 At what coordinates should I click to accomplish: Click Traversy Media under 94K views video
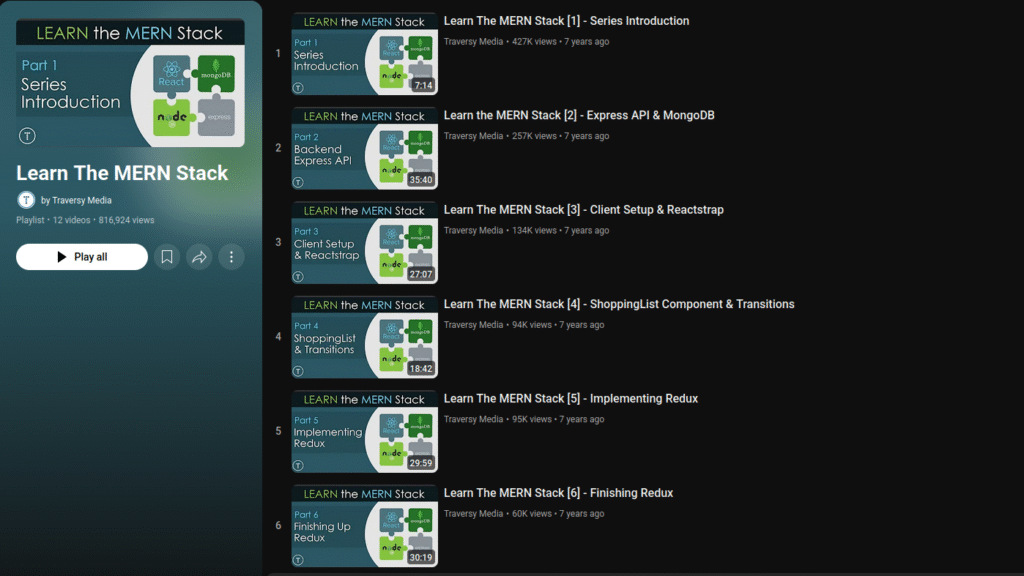point(473,325)
